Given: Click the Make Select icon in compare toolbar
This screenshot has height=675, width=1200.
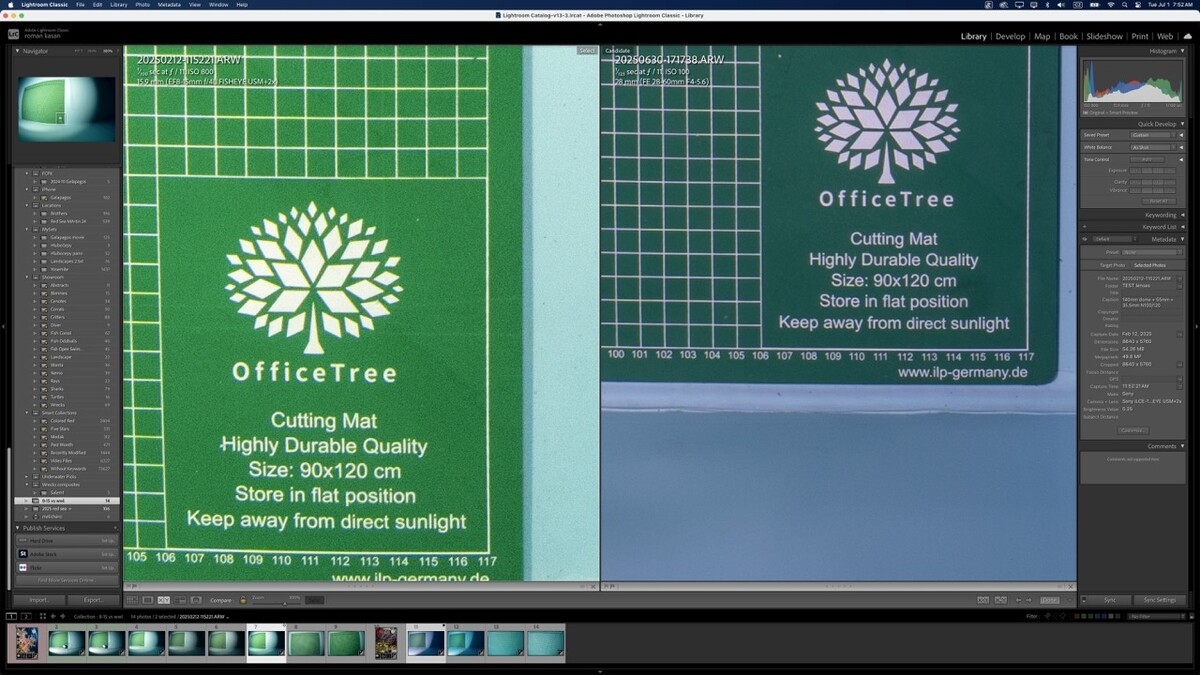Looking at the screenshot, I should [x=999, y=600].
